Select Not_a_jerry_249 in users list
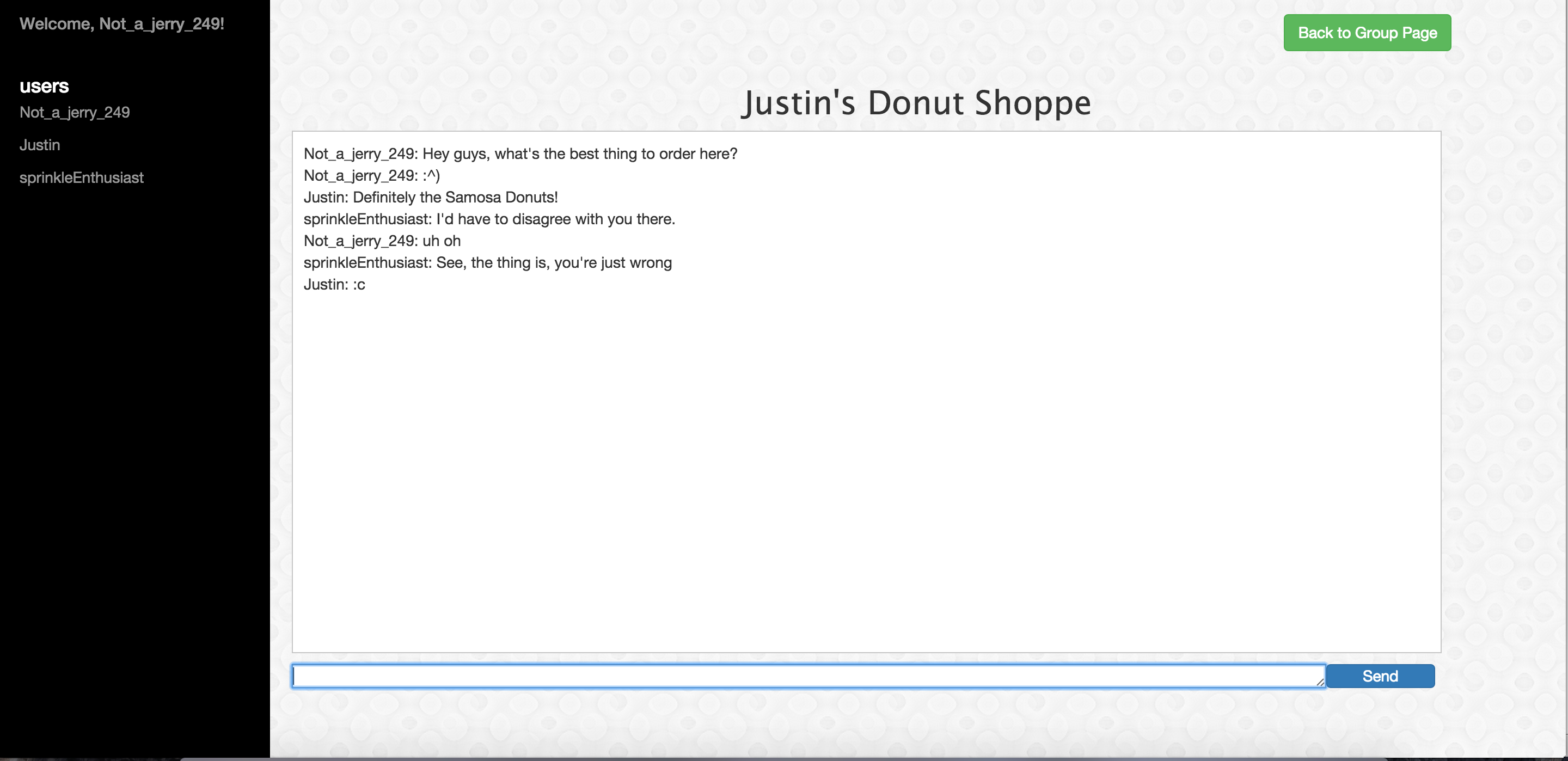Viewport: 1568px width, 761px height. [x=74, y=113]
